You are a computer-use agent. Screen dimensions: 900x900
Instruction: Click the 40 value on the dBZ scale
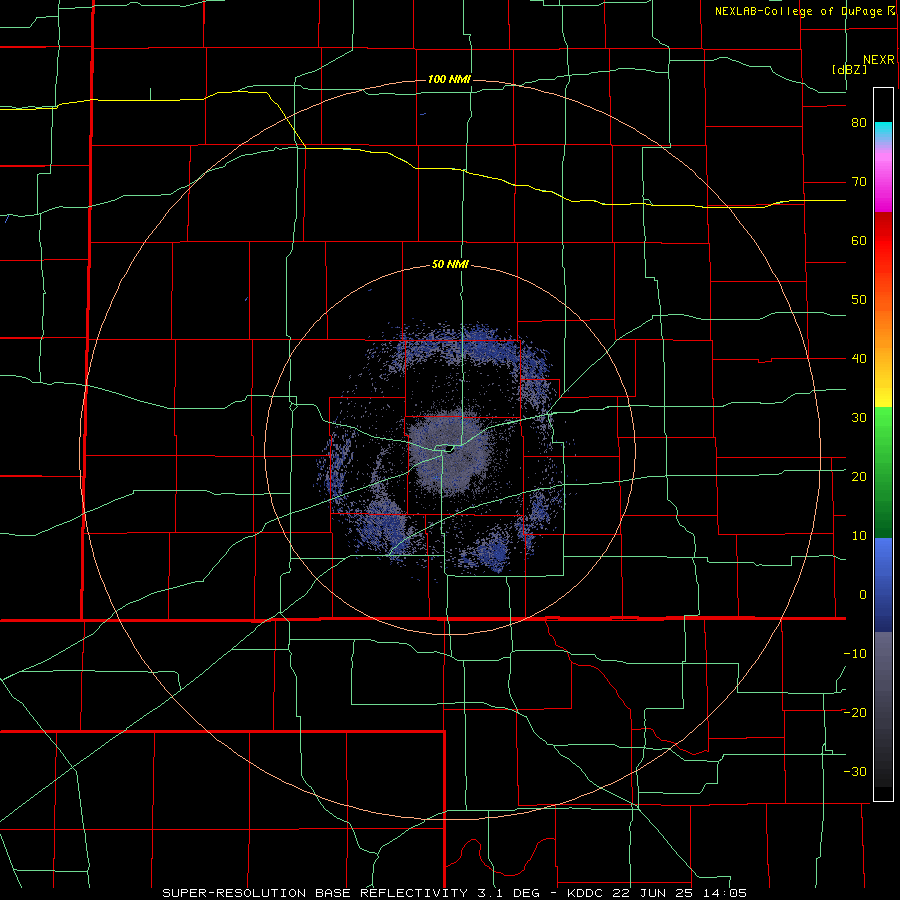coord(859,359)
